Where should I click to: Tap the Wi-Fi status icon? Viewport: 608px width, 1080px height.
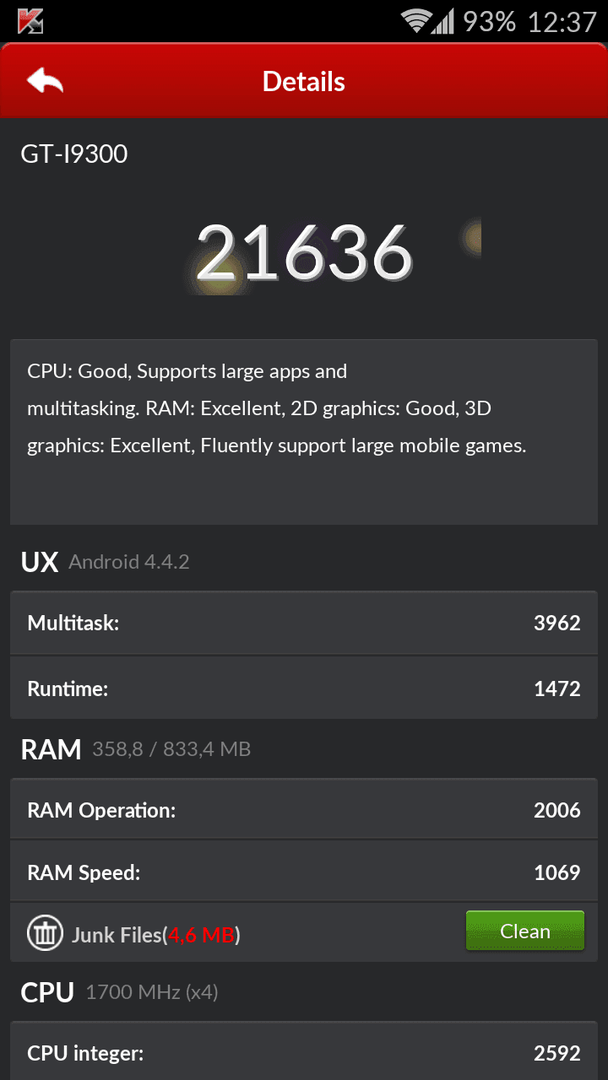pos(417,21)
